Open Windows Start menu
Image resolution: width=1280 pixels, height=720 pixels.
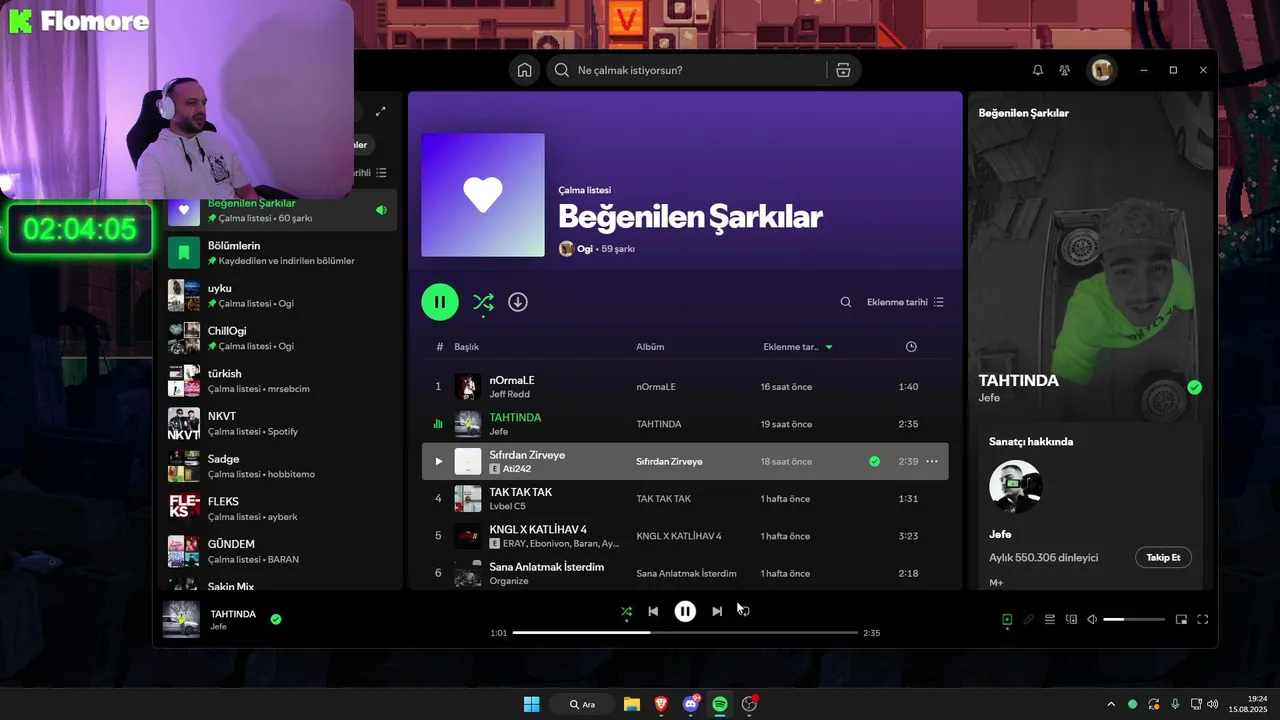pyautogui.click(x=532, y=704)
